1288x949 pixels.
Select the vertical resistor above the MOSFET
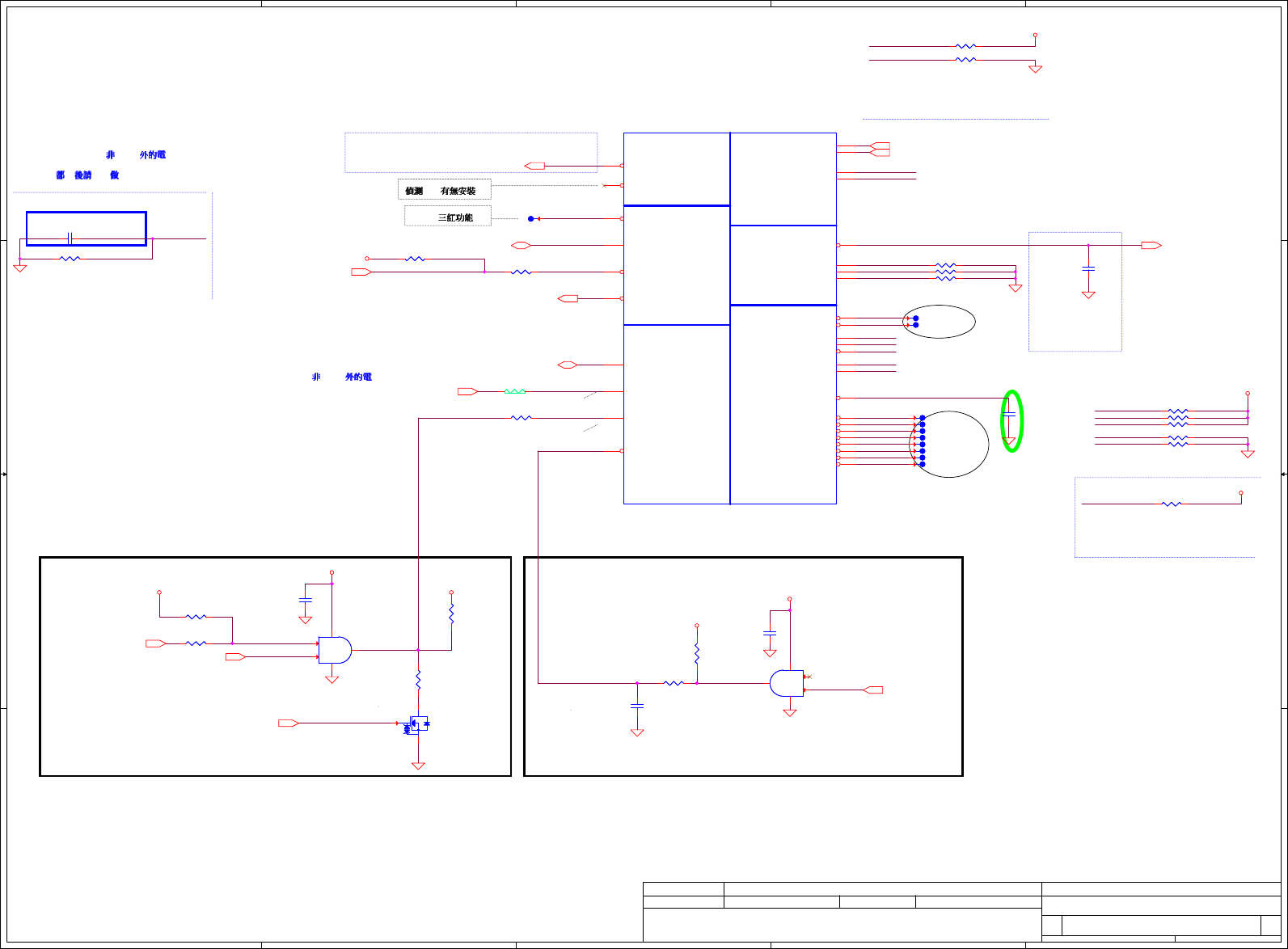[418, 680]
